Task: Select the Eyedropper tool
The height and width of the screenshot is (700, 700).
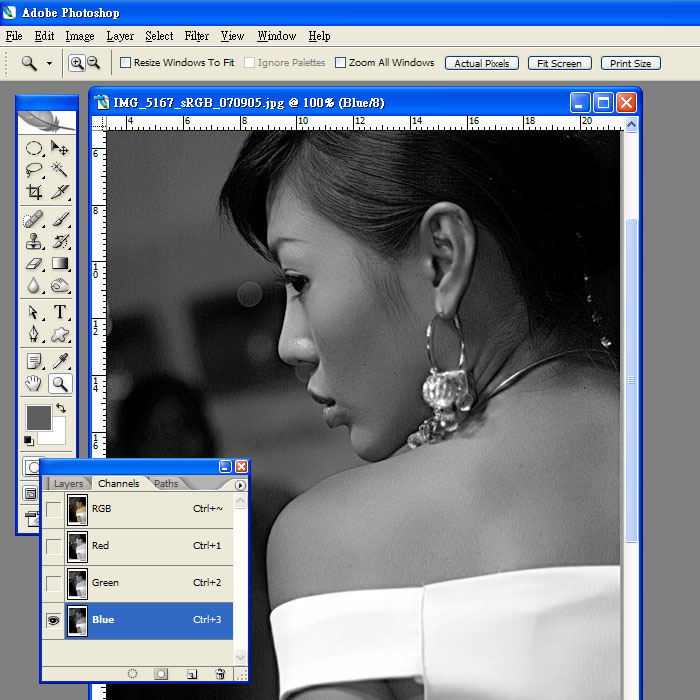Action: tap(60, 360)
